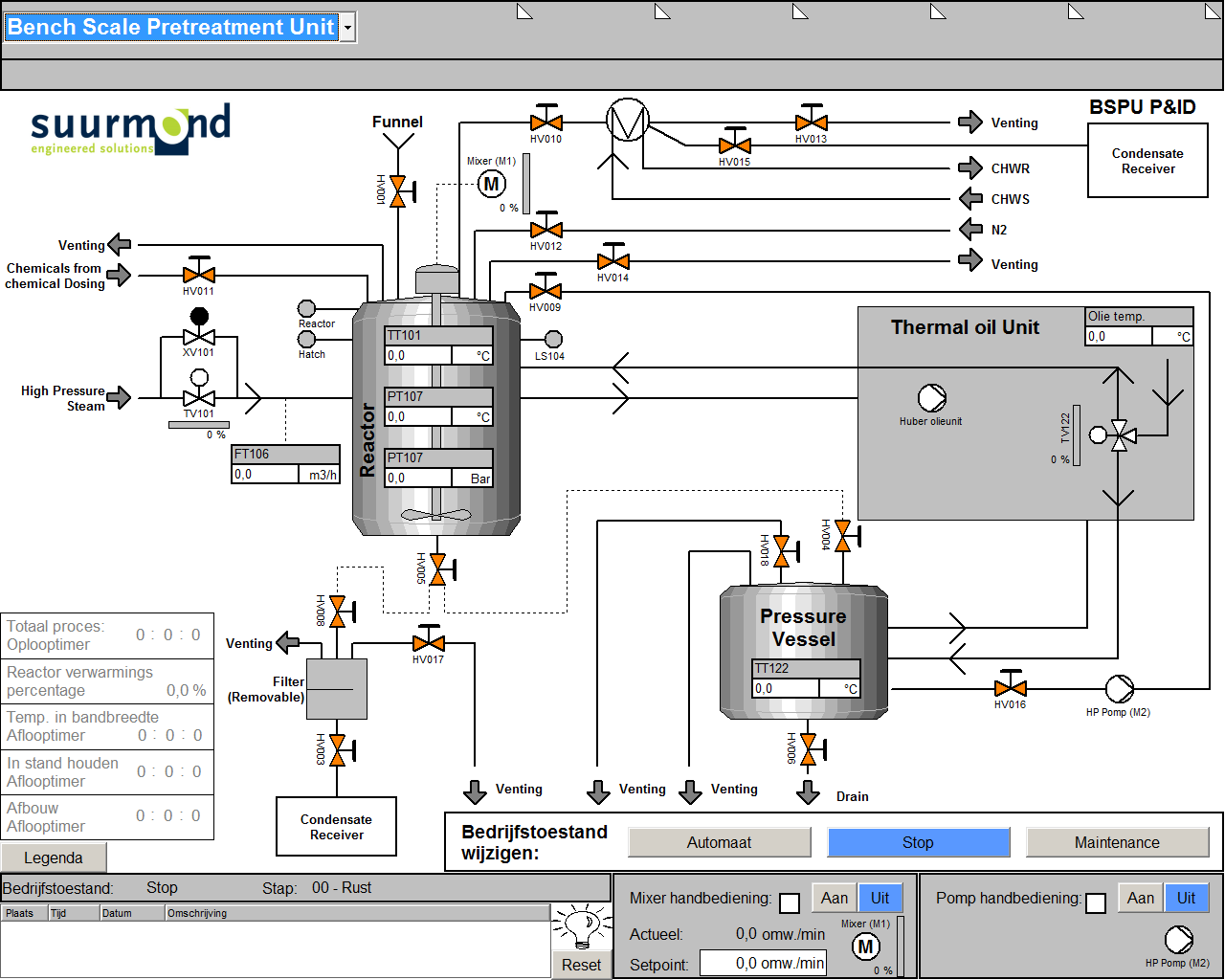The width and height of the screenshot is (1225, 980).
Task: Click Mixer (M1) motor in Mixer handbediening panel
Action: (865, 947)
